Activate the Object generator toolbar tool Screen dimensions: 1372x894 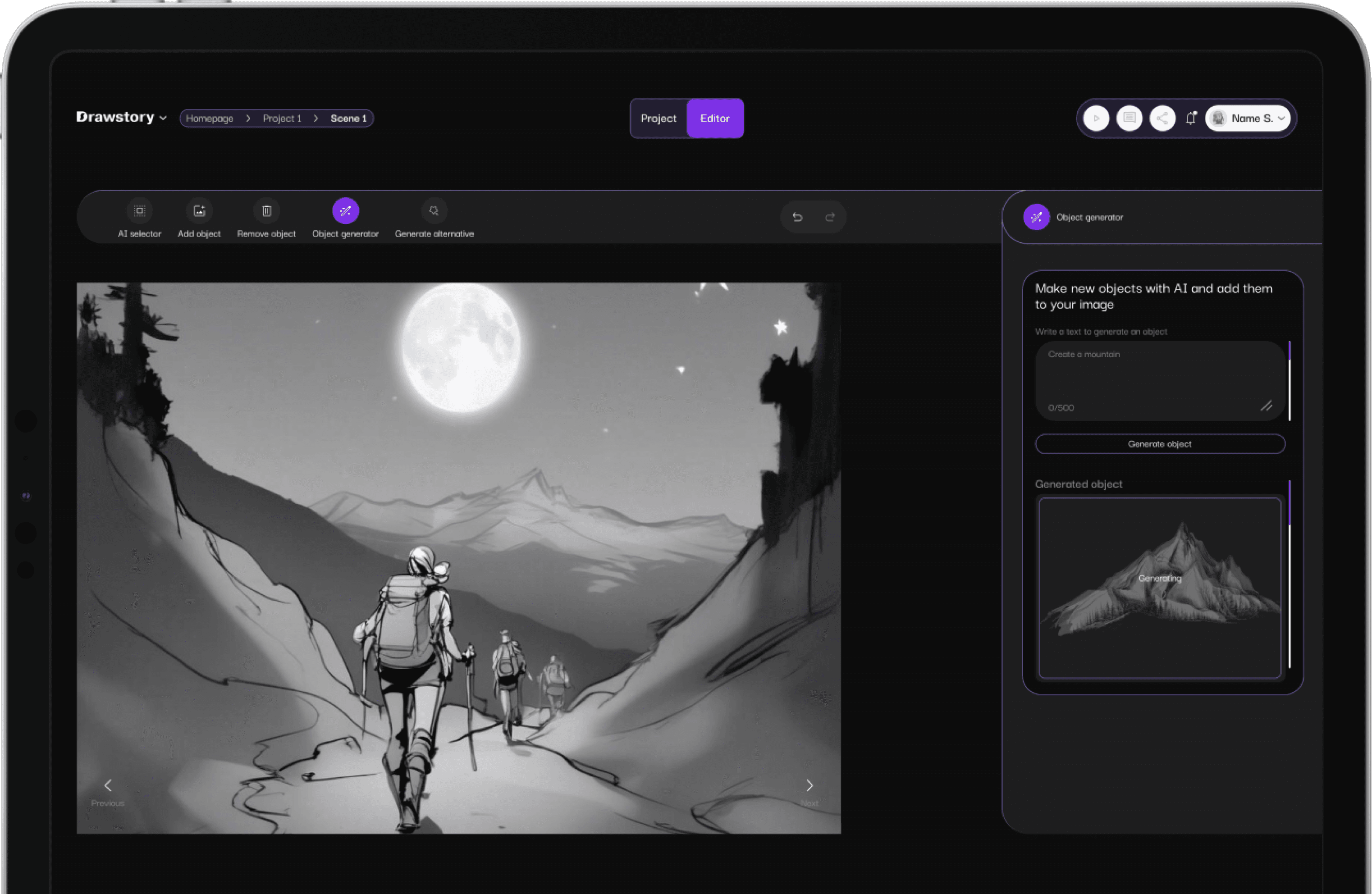tap(345, 211)
